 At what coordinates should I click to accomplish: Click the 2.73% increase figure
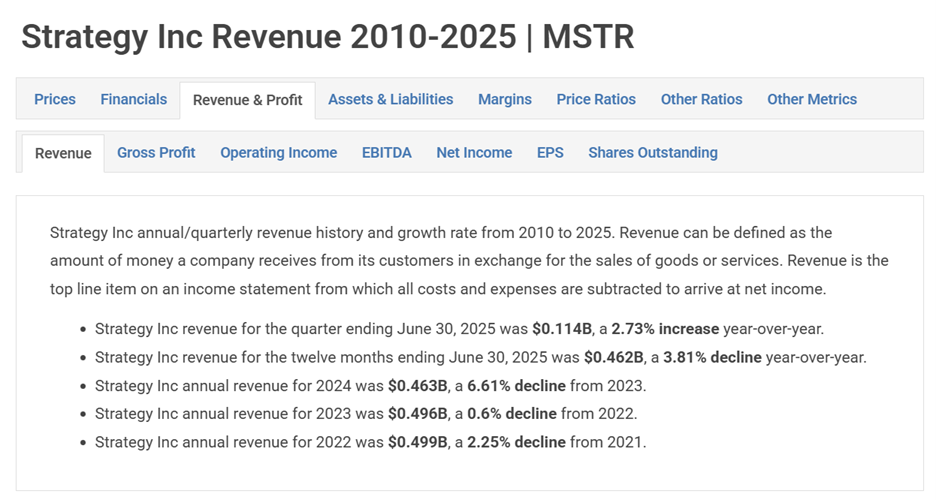(665, 329)
